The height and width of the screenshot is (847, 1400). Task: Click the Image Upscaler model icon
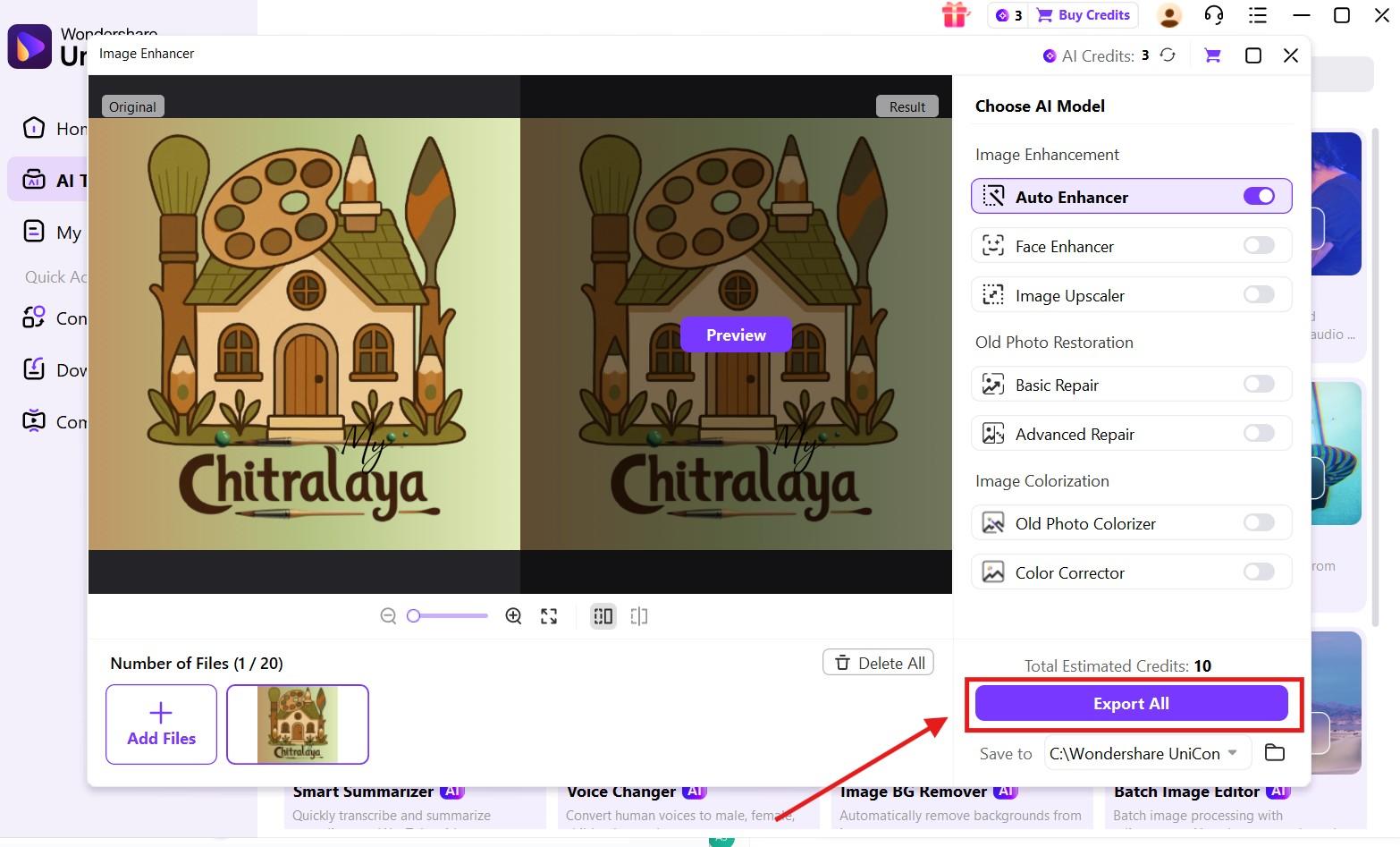pyautogui.click(x=993, y=295)
